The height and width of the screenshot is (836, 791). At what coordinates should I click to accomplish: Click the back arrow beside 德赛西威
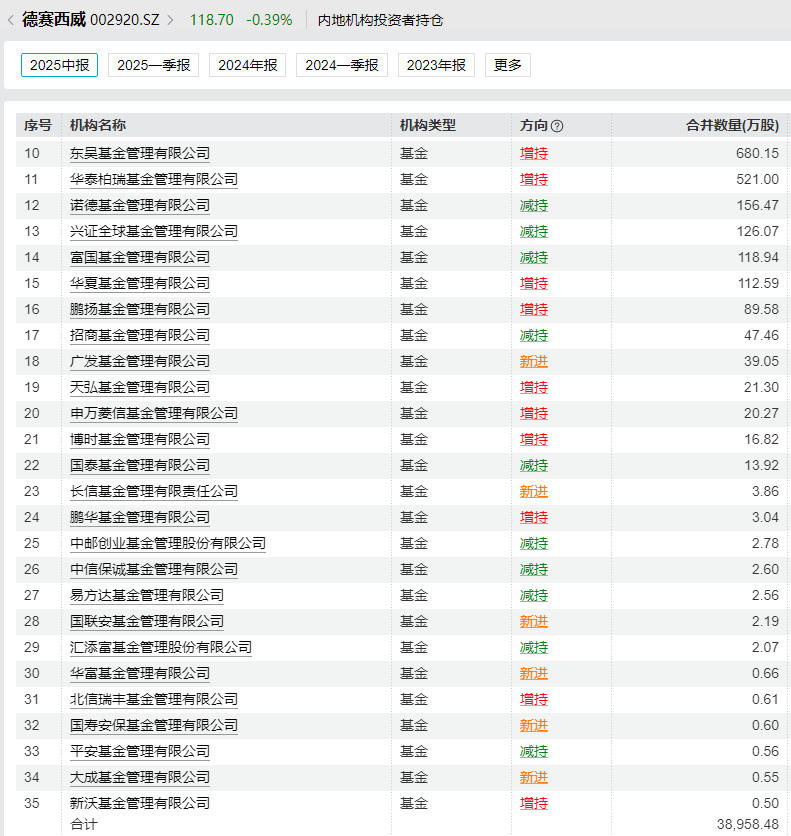coord(10,20)
